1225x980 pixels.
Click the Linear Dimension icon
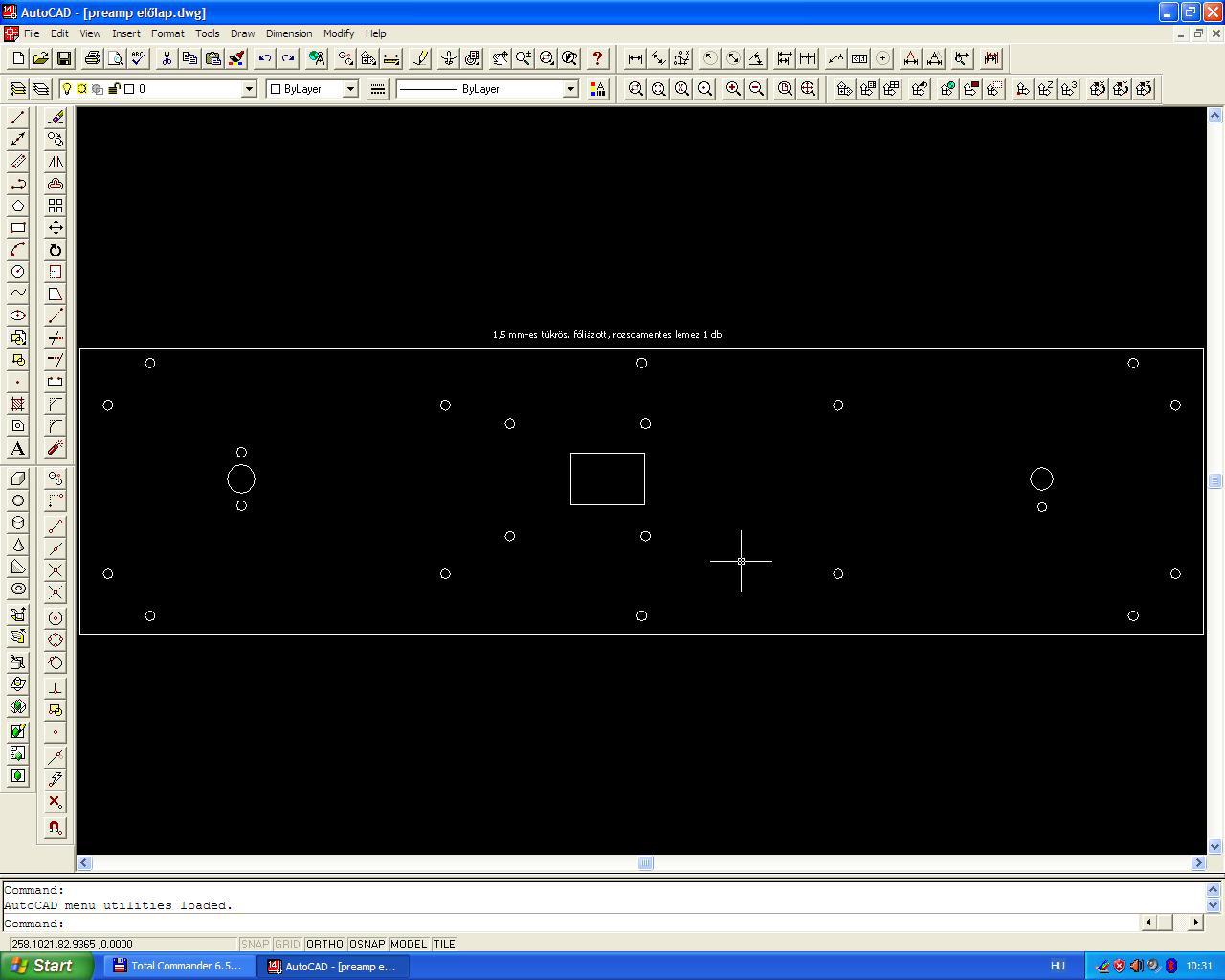click(x=635, y=58)
